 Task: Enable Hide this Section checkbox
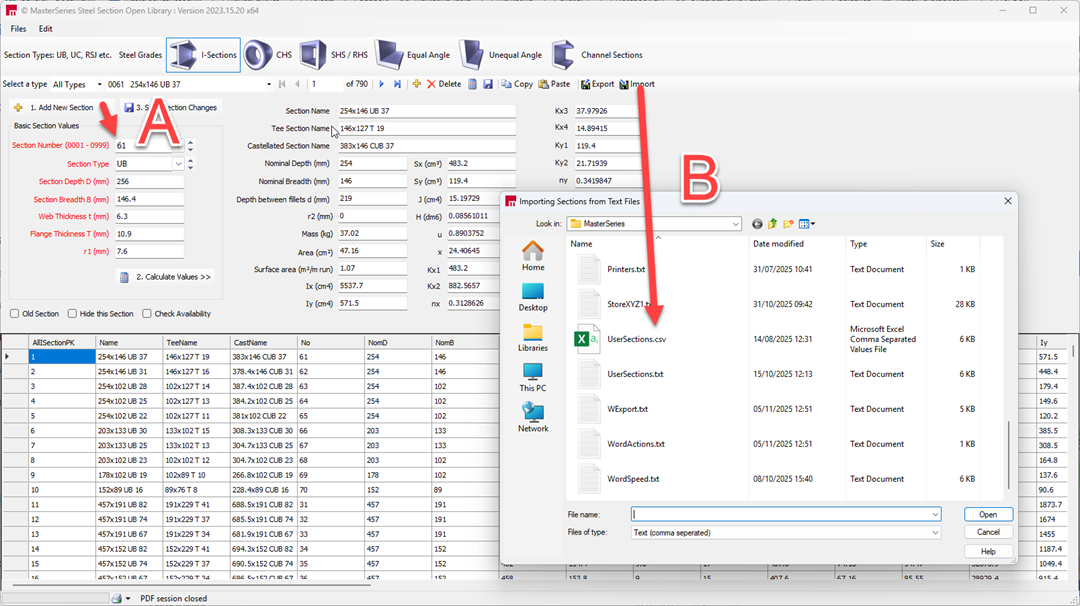pos(72,314)
